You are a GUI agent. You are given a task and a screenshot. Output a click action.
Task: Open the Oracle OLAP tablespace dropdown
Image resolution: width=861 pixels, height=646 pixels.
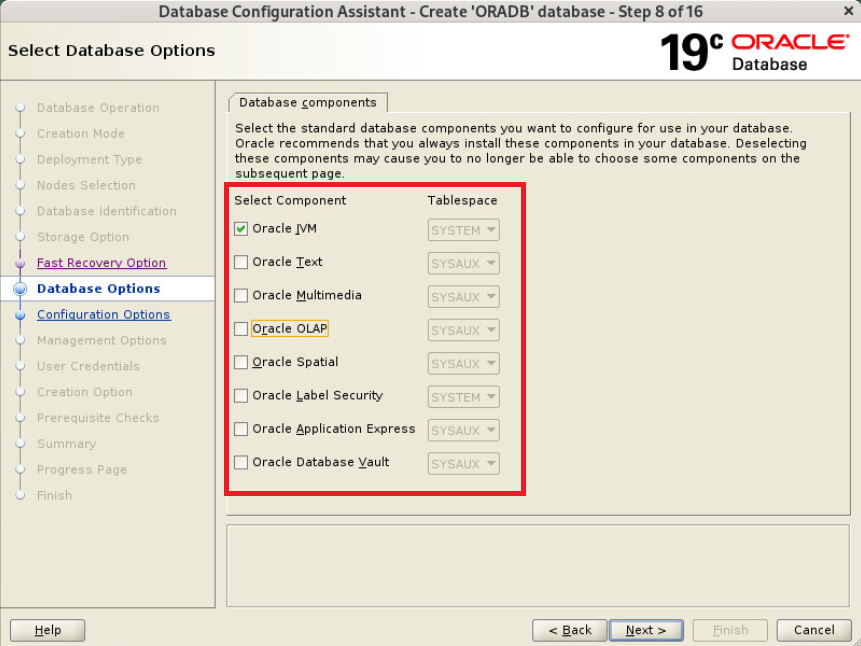pos(463,330)
